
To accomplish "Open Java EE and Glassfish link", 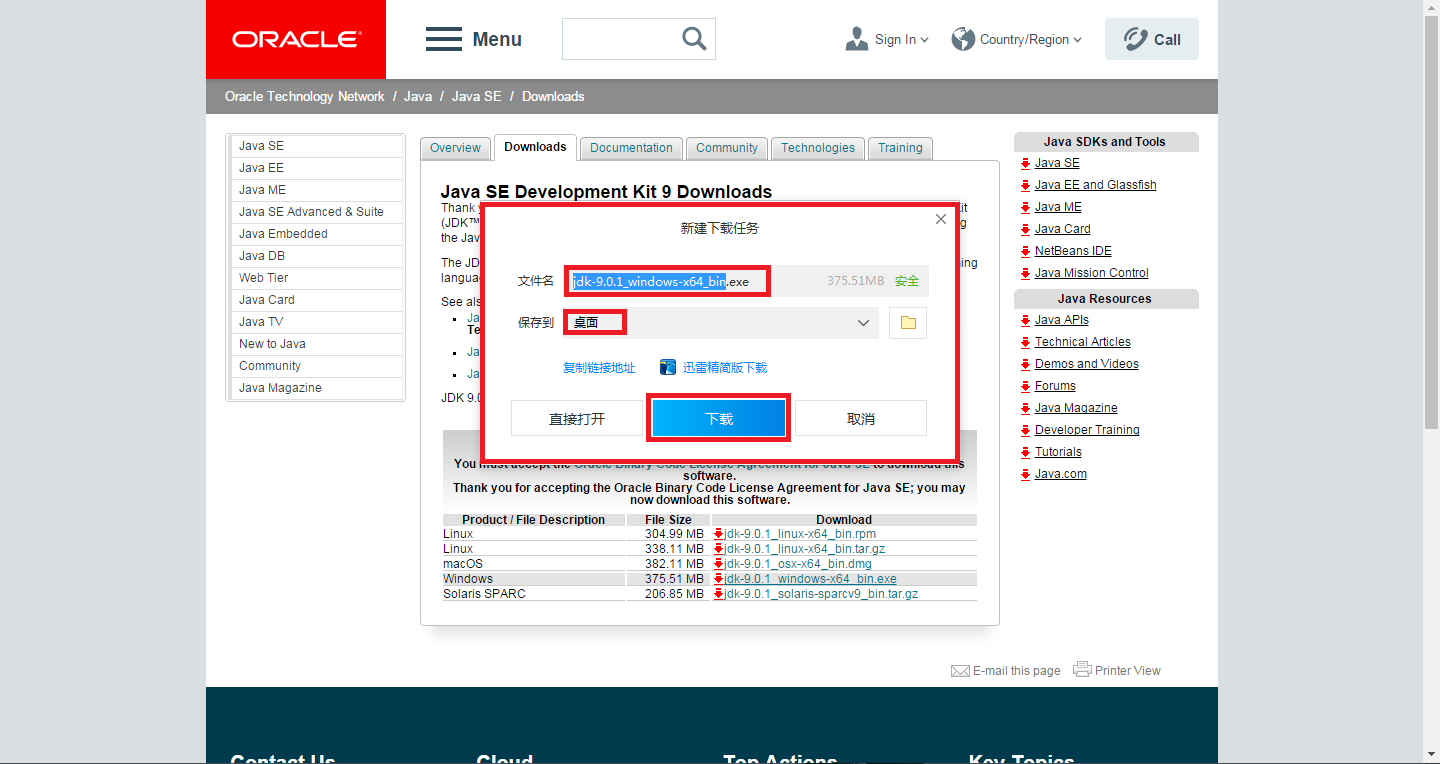I will click(x=1095, y=185).
